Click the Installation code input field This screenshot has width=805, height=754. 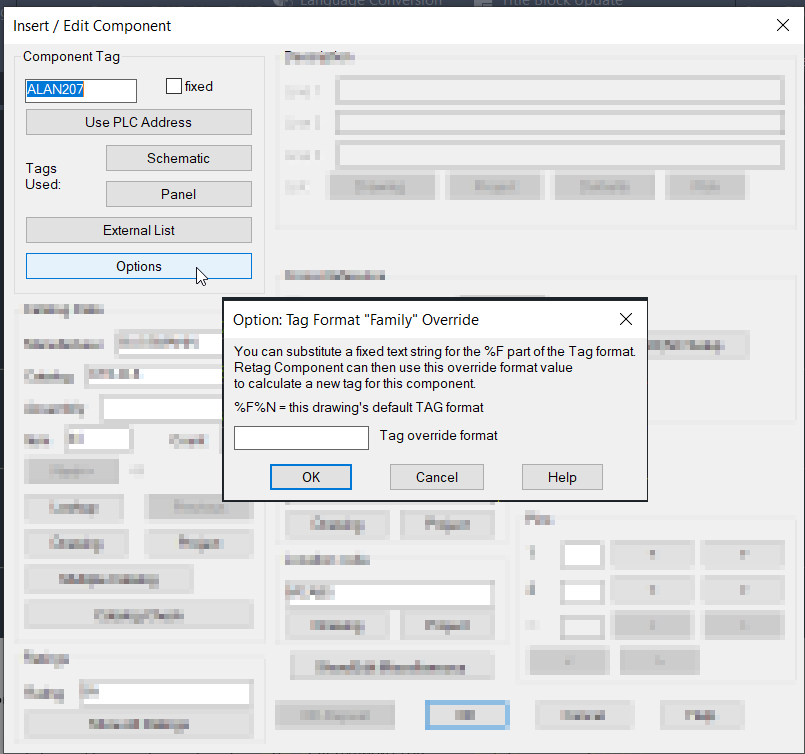coord(389,594)
